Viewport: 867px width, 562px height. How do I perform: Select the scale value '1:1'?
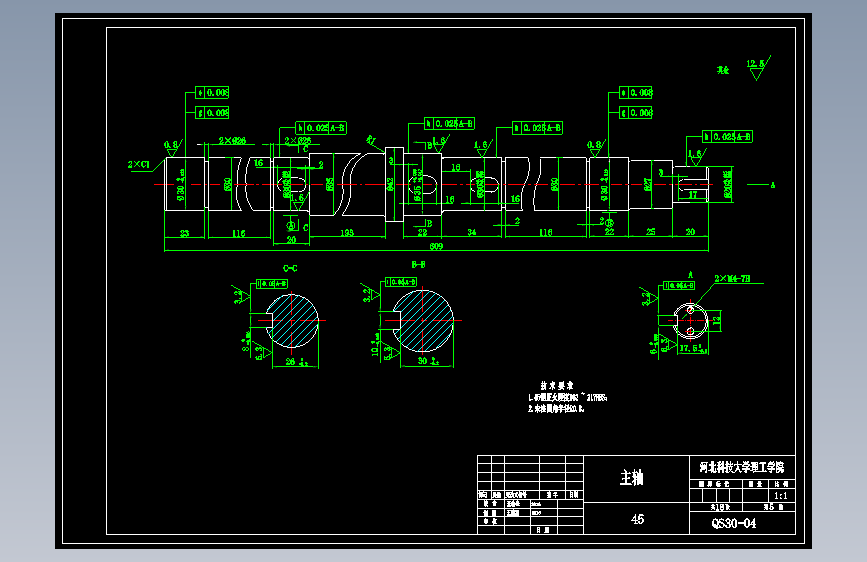point(781,496)
